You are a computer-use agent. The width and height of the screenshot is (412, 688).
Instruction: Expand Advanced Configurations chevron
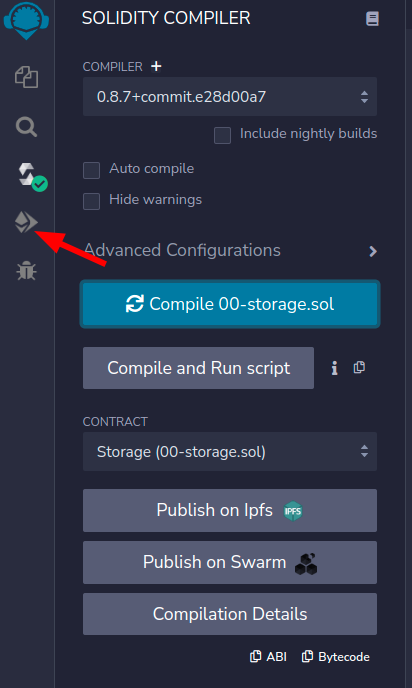(373, 251)
